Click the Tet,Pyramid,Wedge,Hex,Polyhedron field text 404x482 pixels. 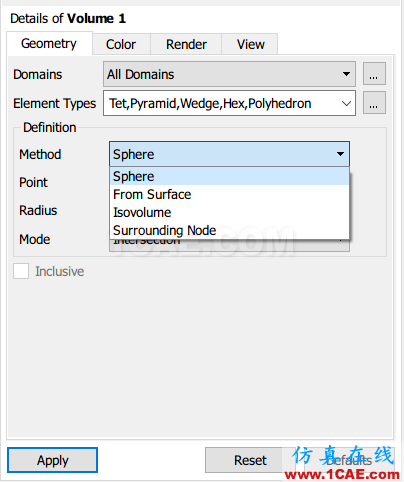point(210,104)
